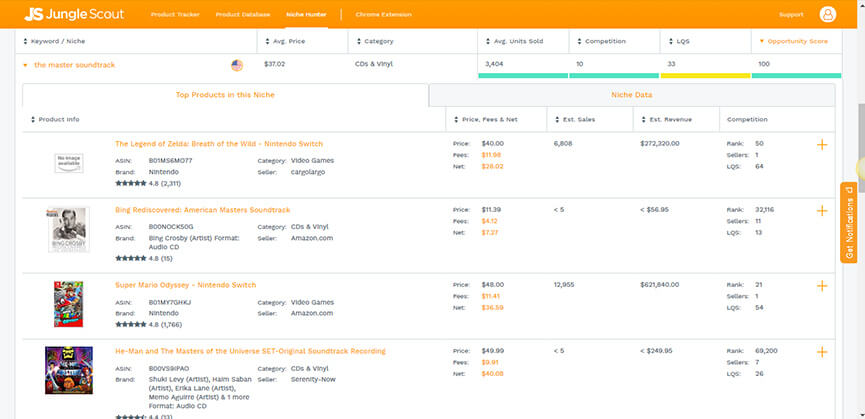Viewport: 865px width, 419px height.
Task: Click the Rank 69,200 value
Action: [x=766, y=351]
